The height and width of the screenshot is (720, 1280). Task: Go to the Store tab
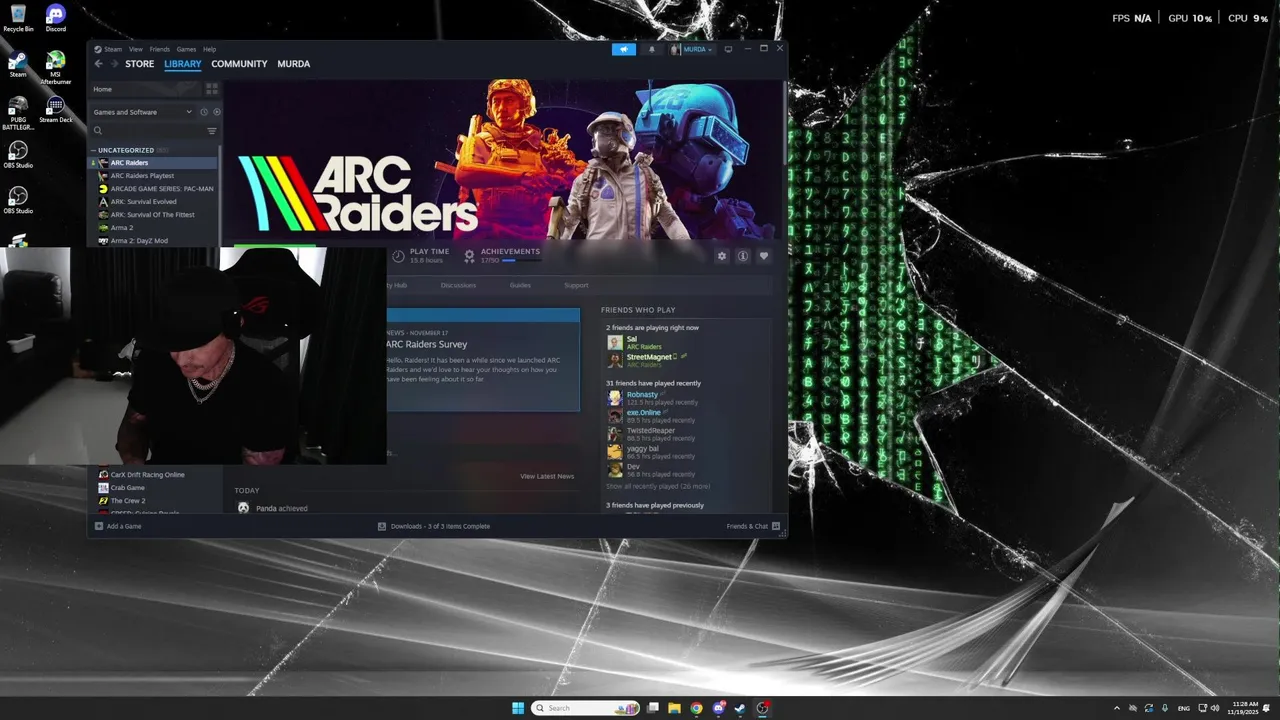click(139, 64)
